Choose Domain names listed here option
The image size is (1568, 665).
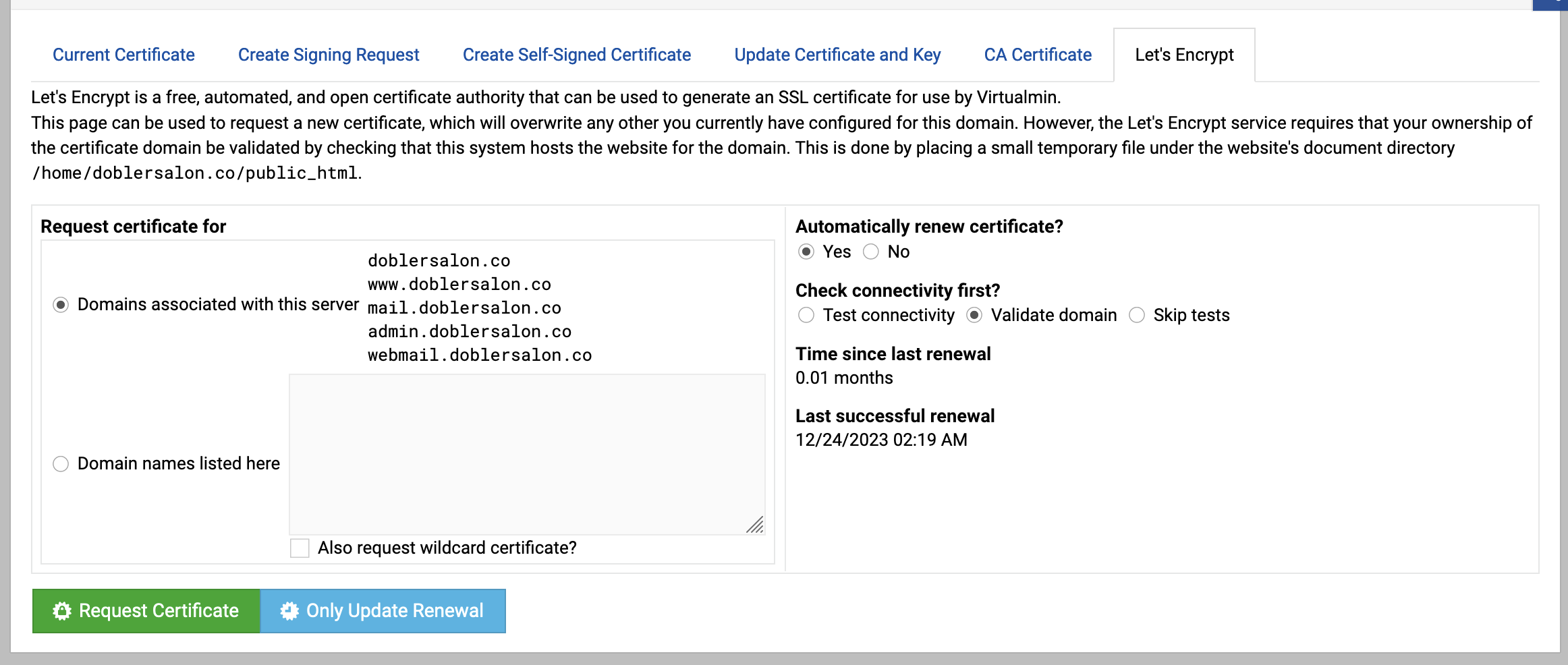(x=61, y=464)
